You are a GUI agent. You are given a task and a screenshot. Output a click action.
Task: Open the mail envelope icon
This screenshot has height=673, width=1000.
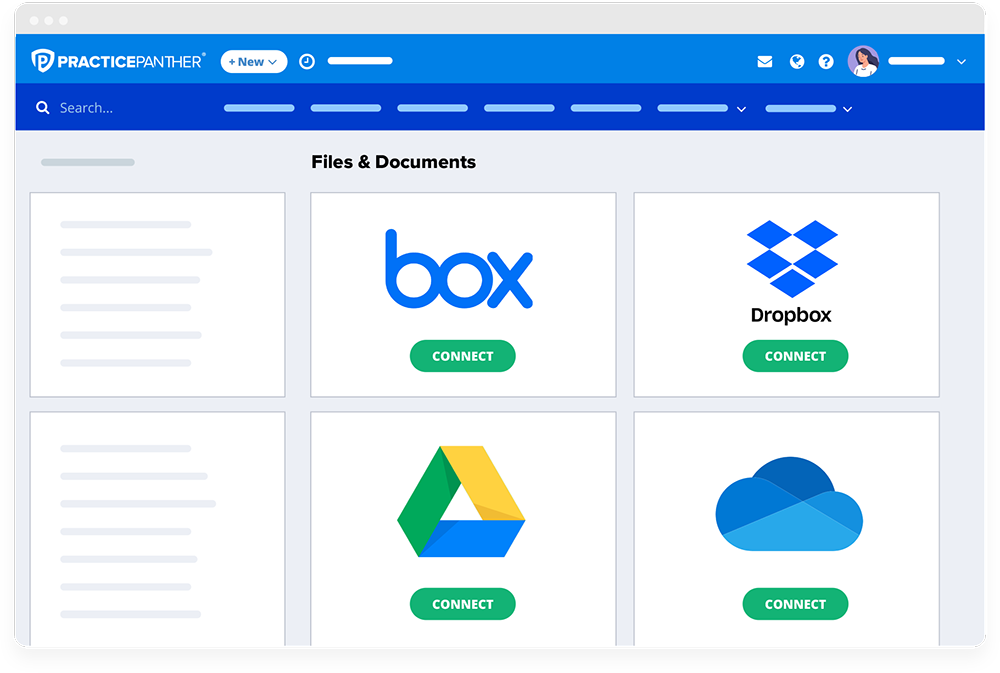click(x=765, y=62)
